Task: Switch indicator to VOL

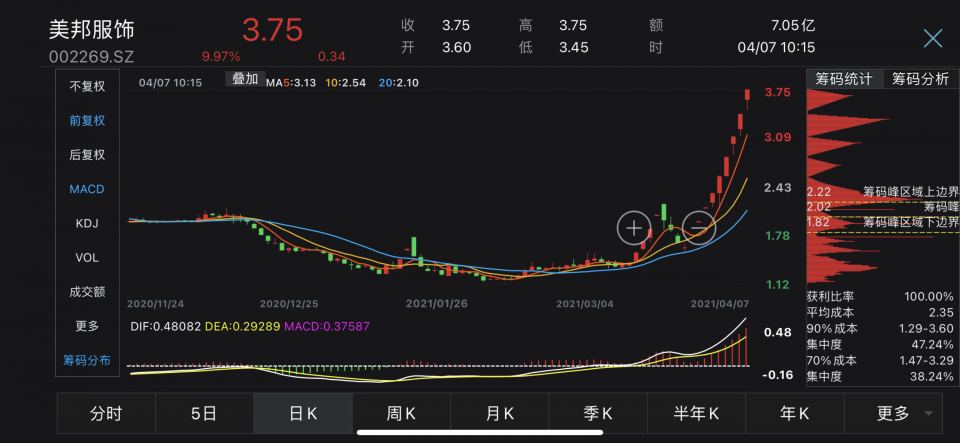Action: tap(87, 258)
